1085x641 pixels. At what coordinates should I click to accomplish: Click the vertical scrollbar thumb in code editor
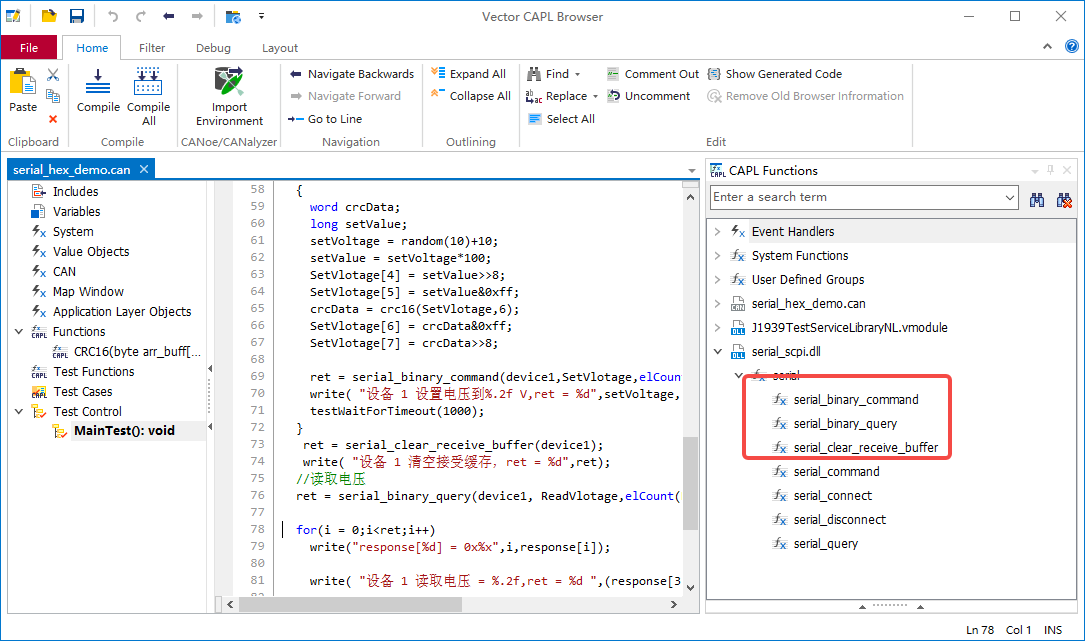point(690,483)
